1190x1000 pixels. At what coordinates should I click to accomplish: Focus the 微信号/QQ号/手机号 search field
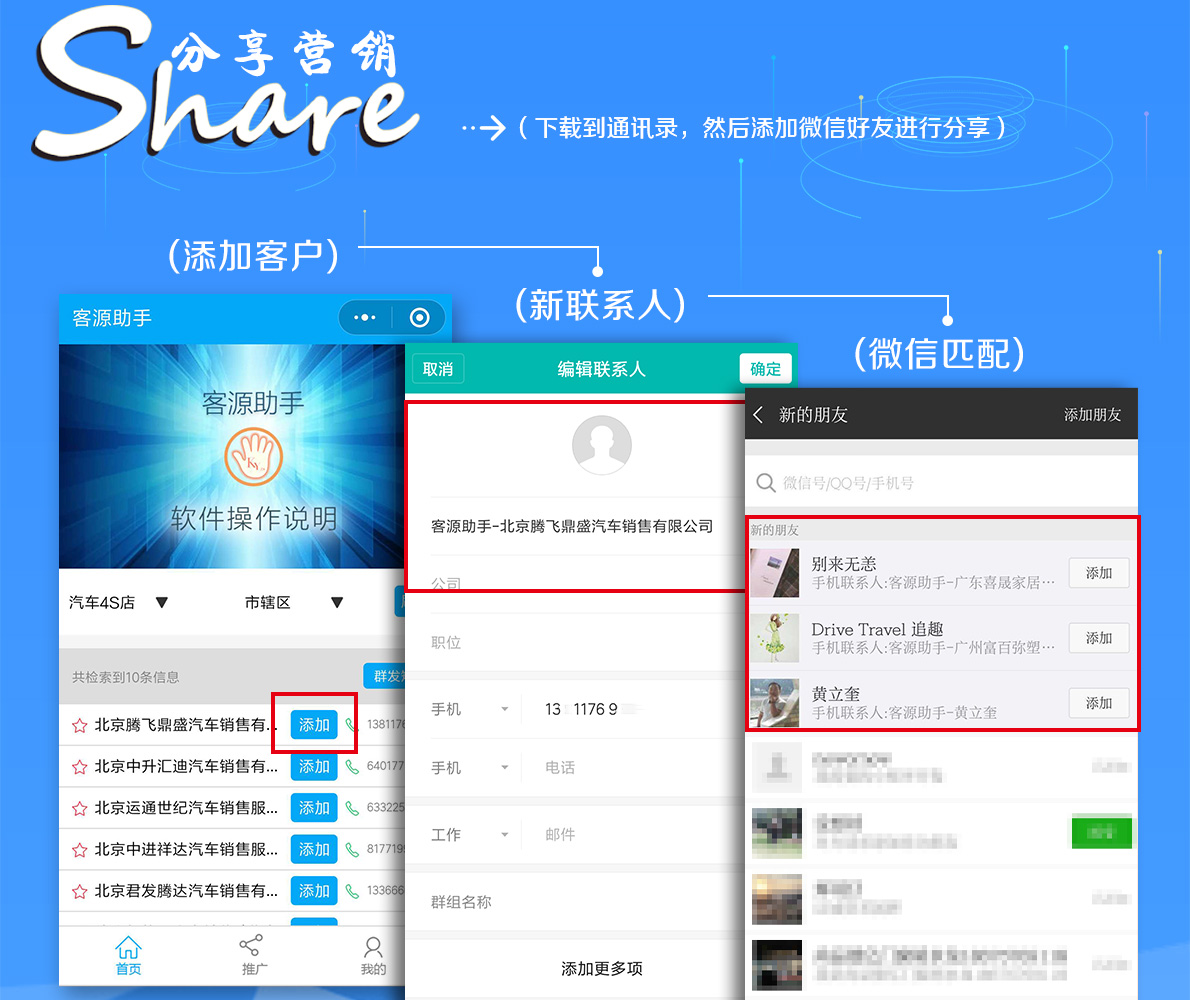coord(941,483)
